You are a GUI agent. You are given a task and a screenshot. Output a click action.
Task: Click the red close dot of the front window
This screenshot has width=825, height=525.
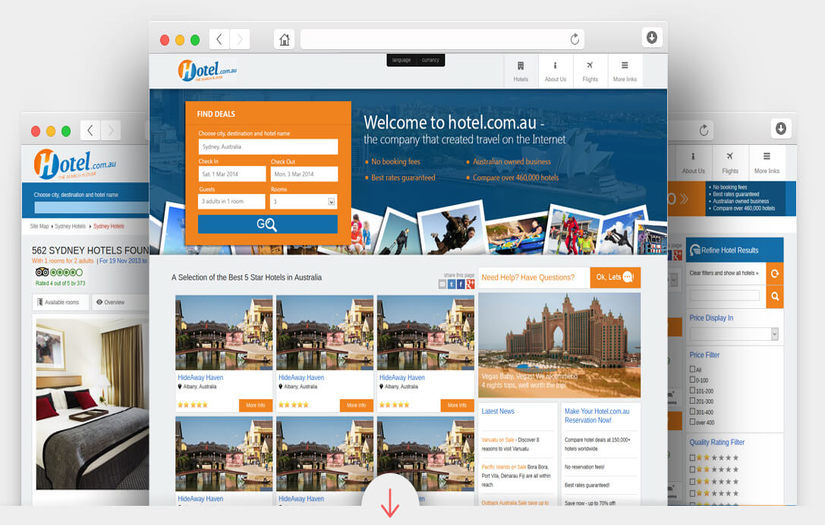pyautogui.click(x=165, y=40)
